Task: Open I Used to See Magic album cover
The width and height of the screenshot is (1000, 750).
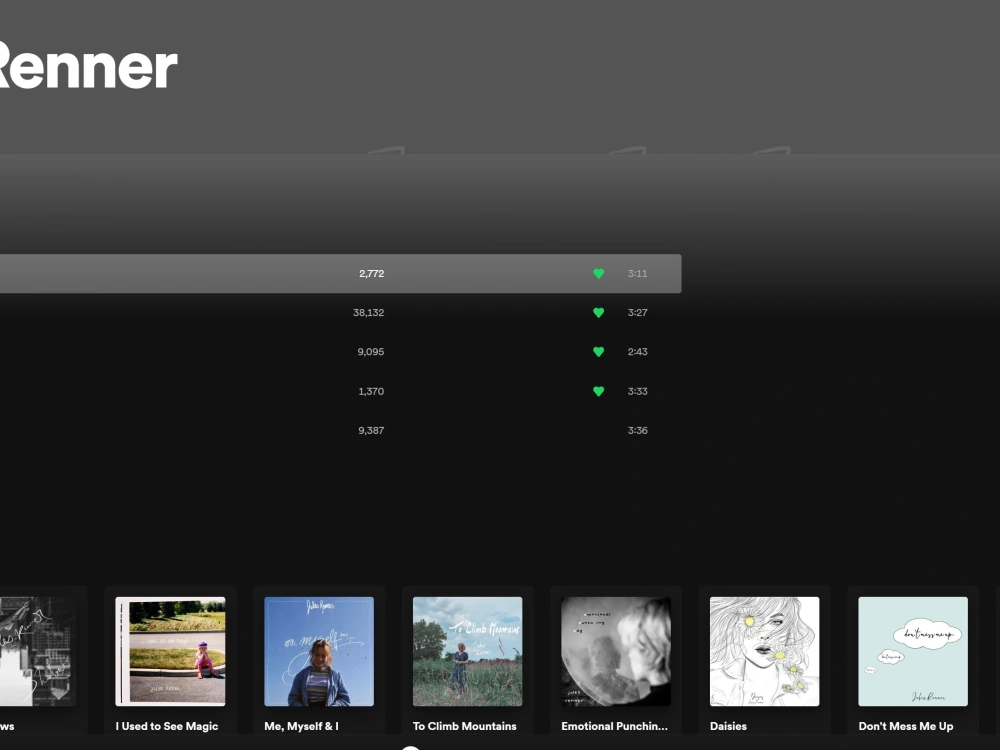Action: coord(170,651)
